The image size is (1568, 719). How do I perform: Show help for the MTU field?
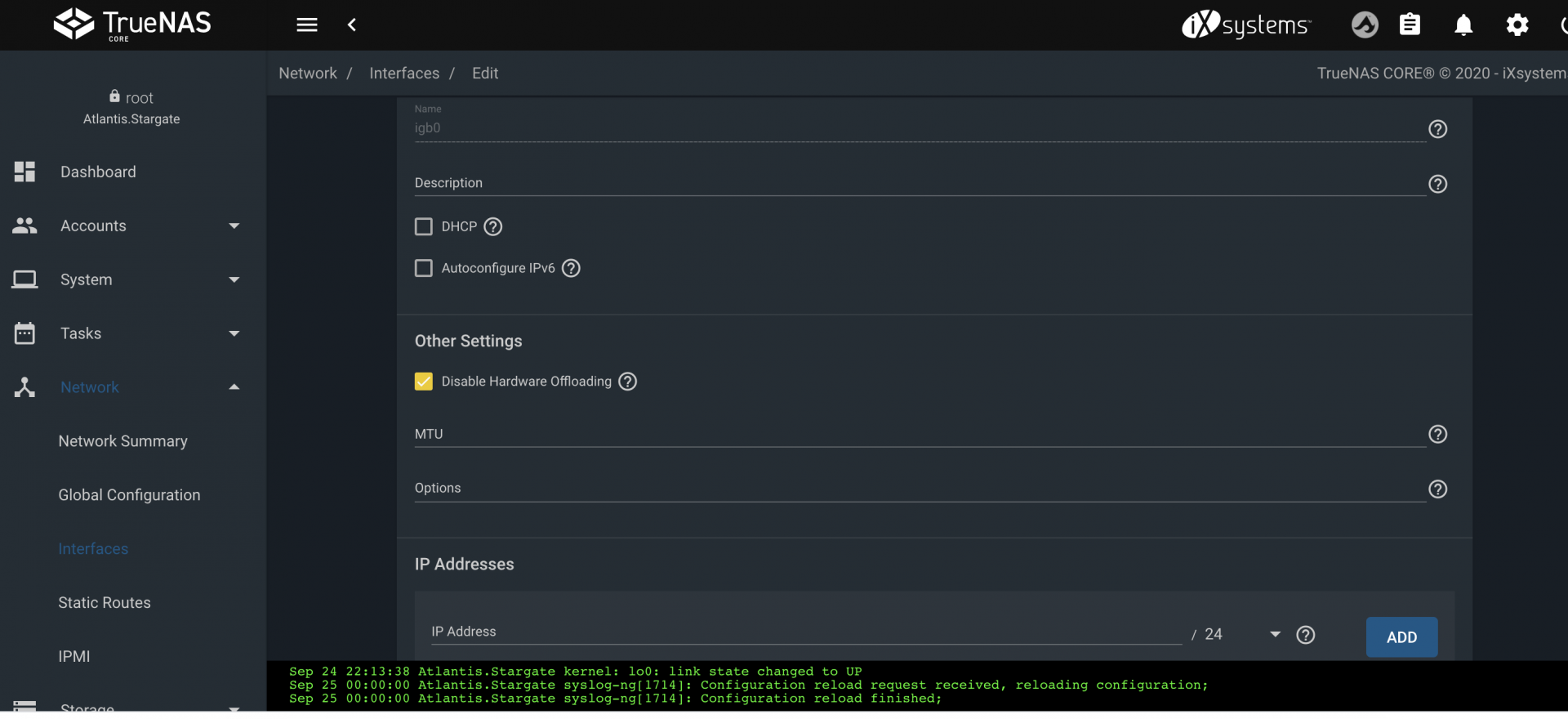click(x=1438, y=434)
